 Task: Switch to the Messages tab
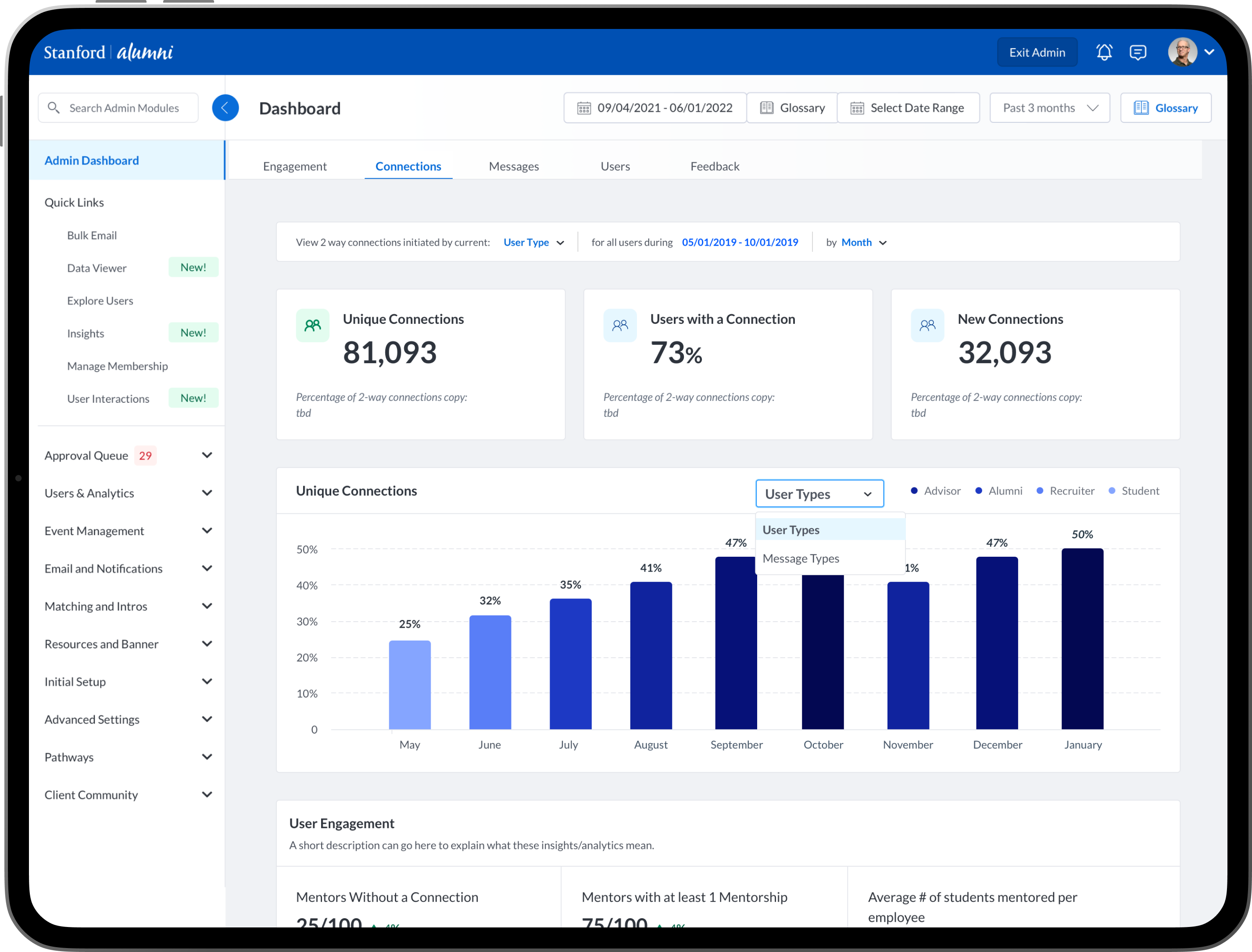click(x=513, y=166)
